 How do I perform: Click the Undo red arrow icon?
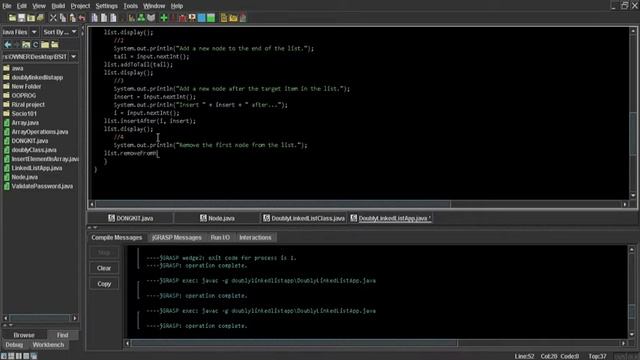[x=82, y=18]
